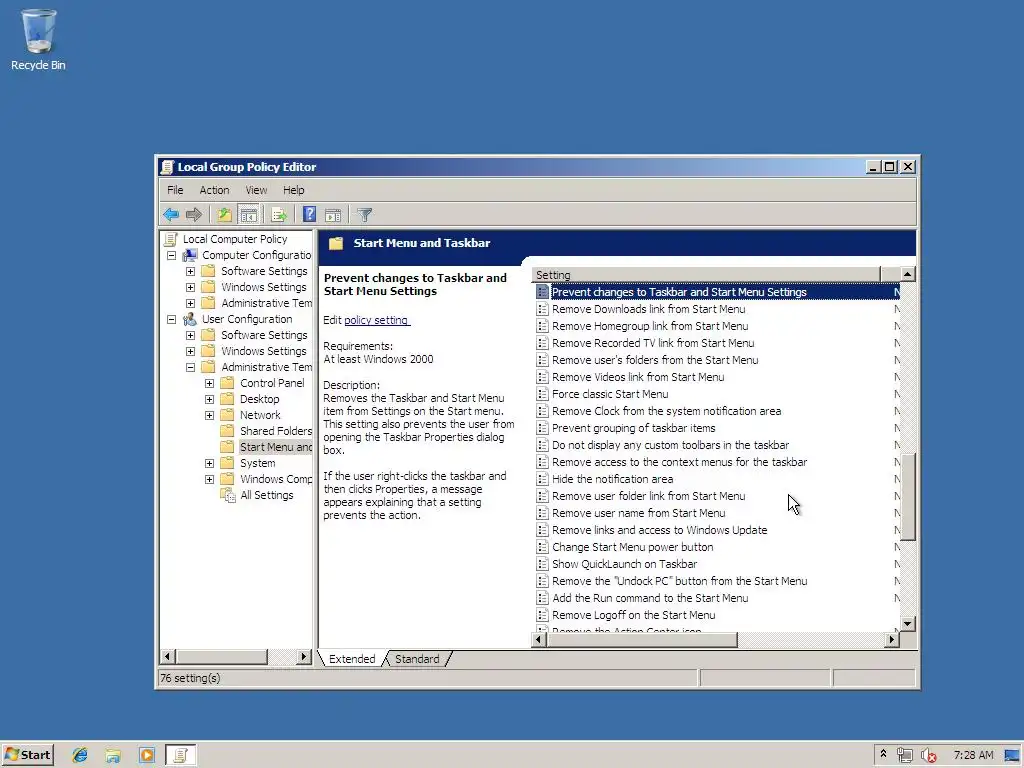Click the 'policy setting' edit link

coord(376,320)
